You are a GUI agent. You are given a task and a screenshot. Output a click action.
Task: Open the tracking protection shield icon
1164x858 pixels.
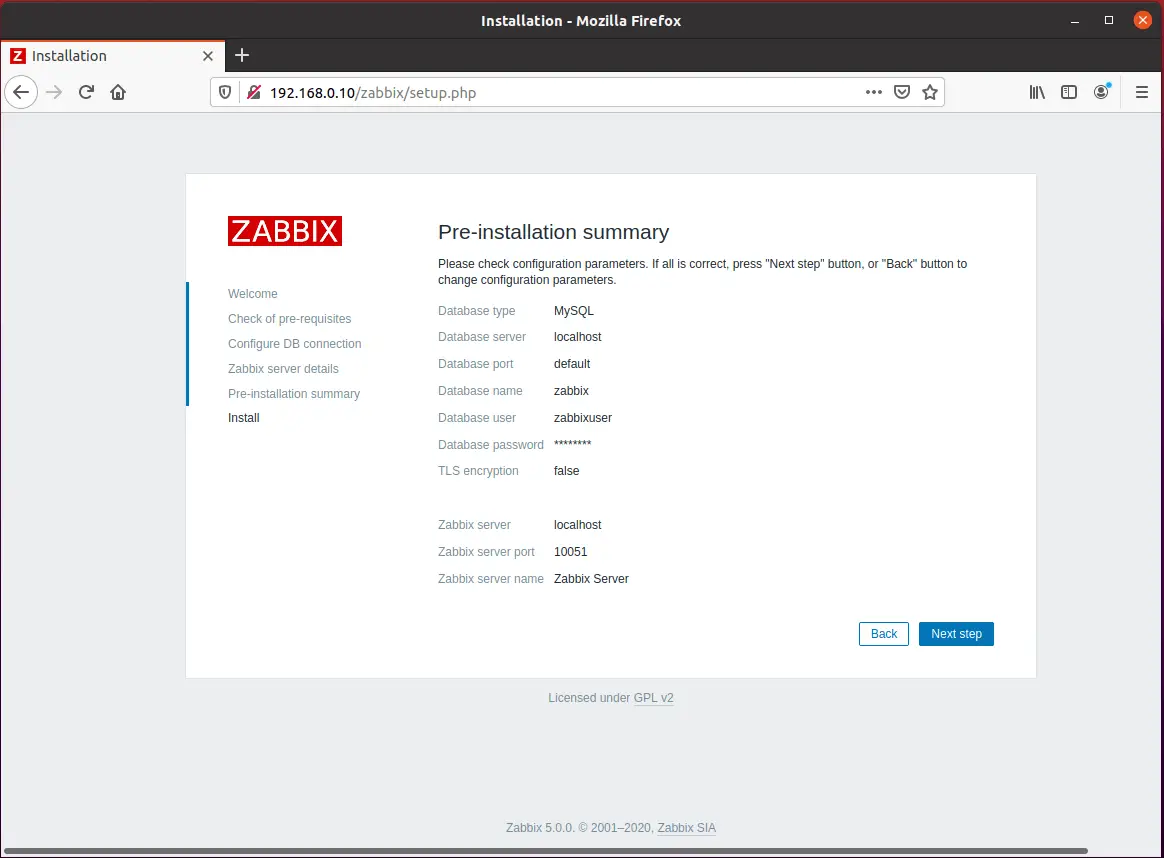pos(225,93)
